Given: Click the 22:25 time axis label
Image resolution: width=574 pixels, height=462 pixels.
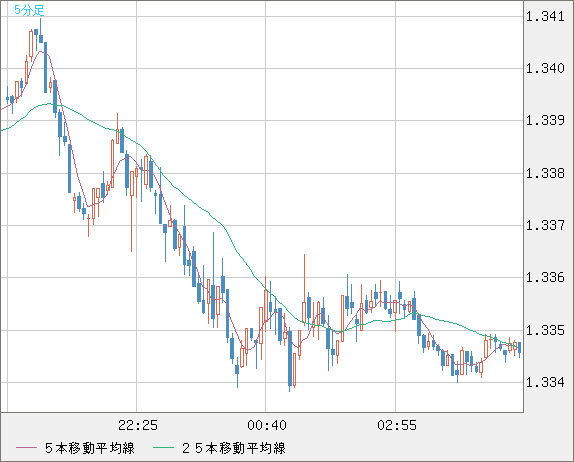Looking at the screenshot, I should point(138,425).
